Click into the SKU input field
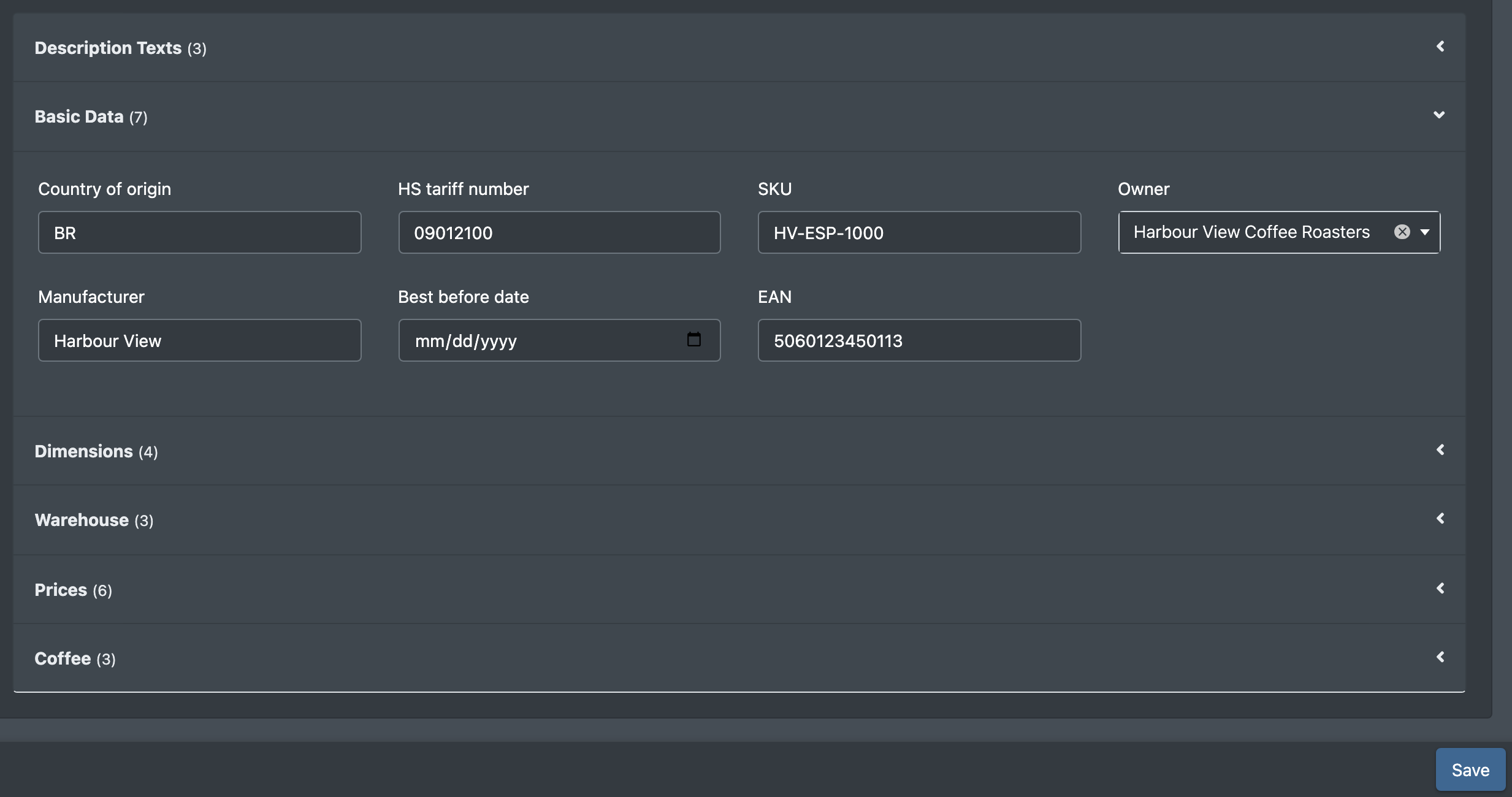This screenshot has width=1512, height=797. tap(919, 232)
